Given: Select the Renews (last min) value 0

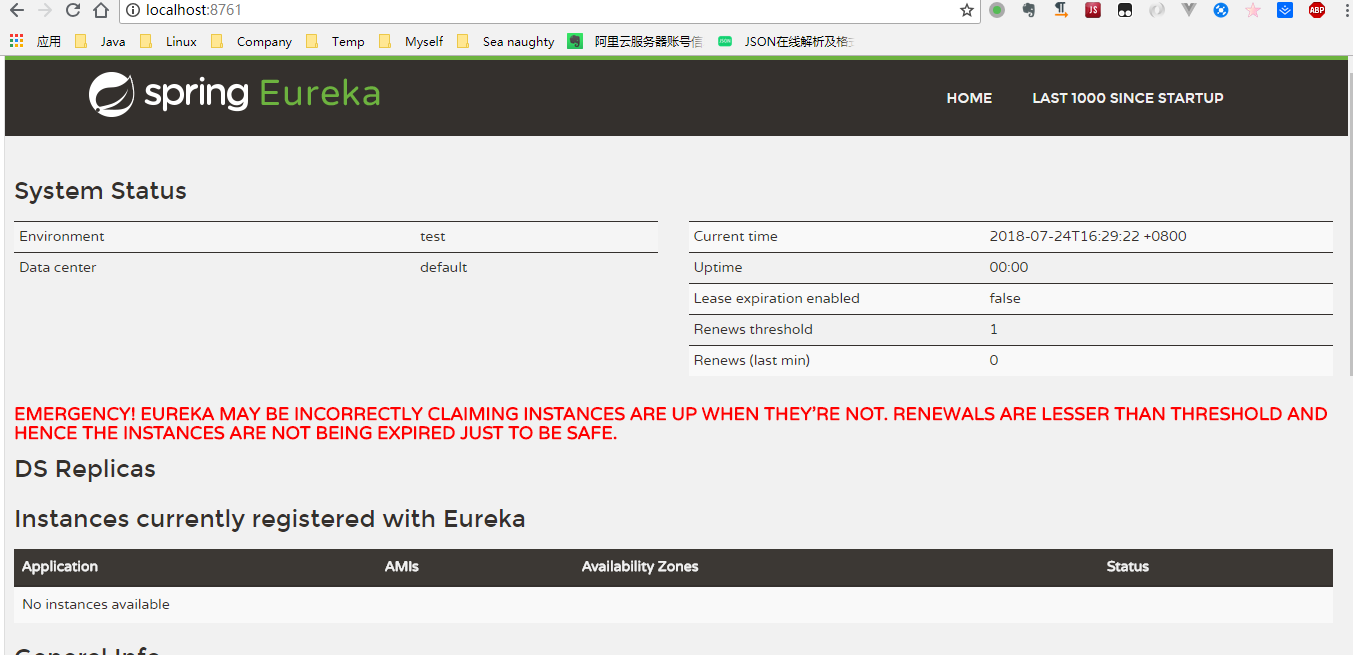Looking at the screenshot, I should click(x=994, y=361).
